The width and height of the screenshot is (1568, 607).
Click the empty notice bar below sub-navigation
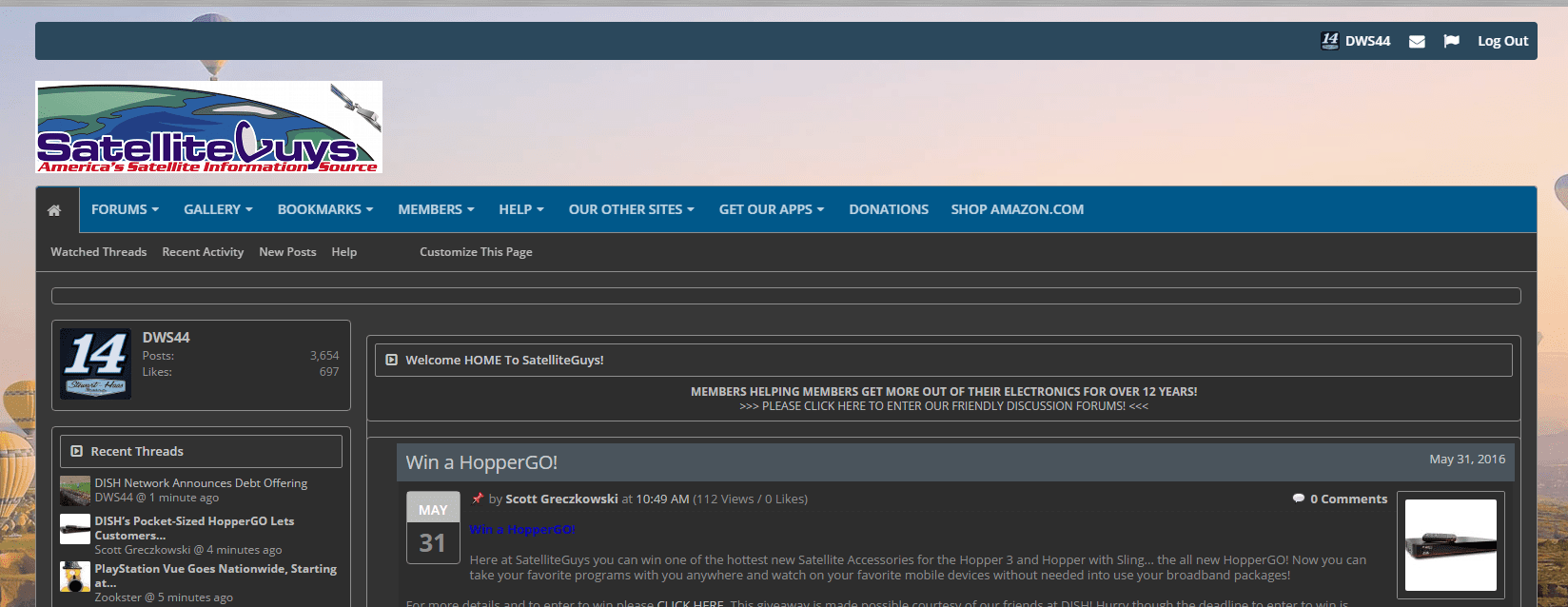click(x=786, y=296)
